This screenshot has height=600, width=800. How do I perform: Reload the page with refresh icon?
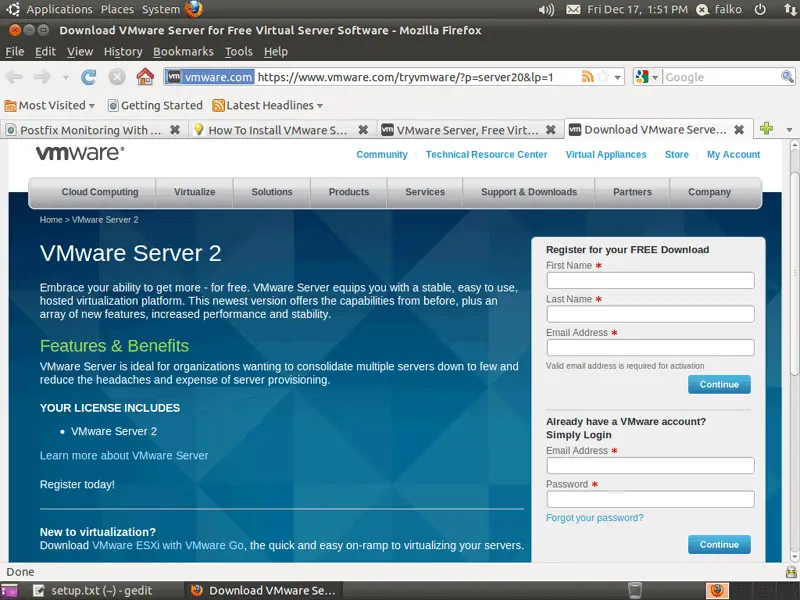point(89,77)
